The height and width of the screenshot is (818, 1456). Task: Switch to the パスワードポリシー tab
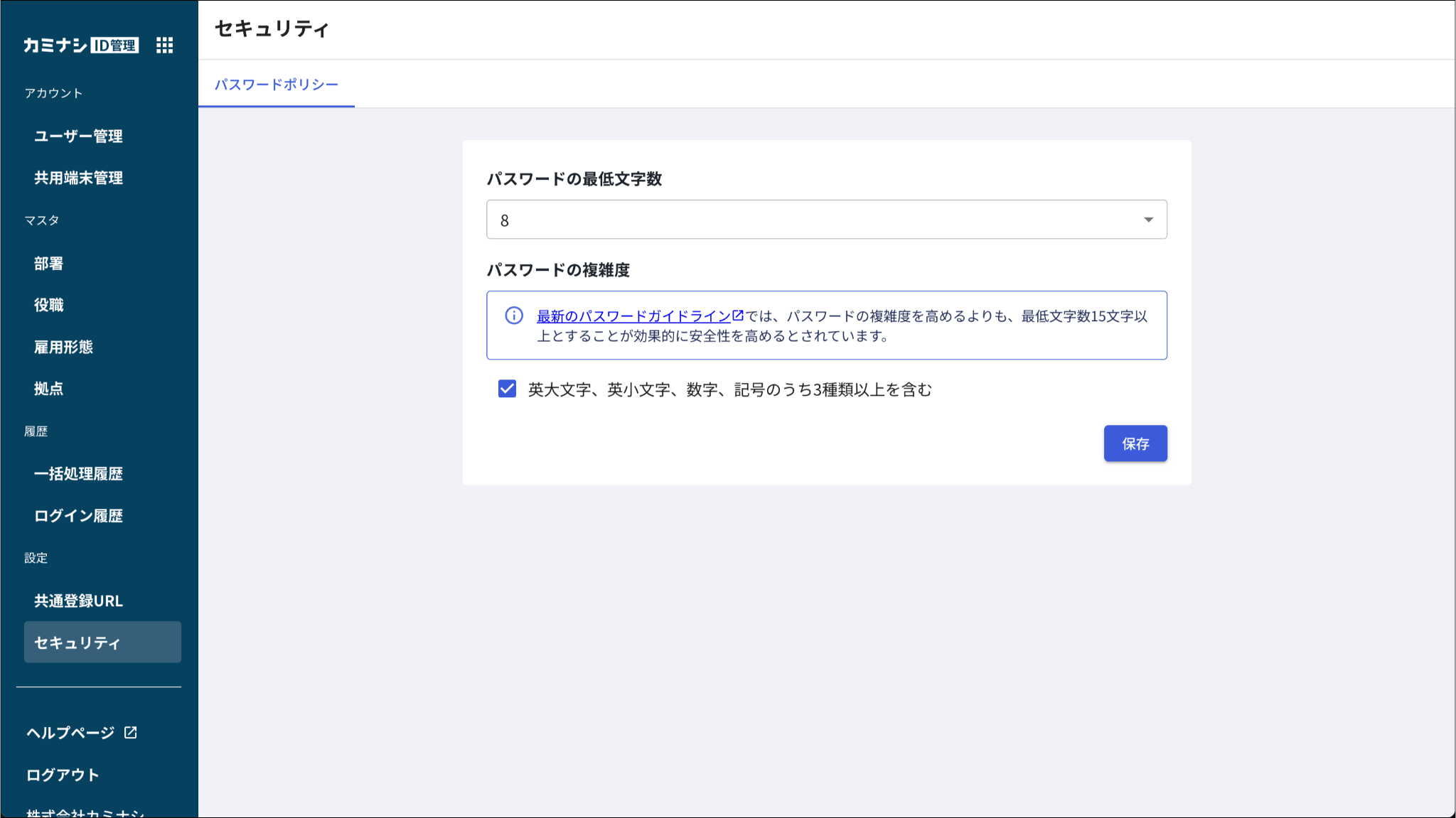(277, 85)
